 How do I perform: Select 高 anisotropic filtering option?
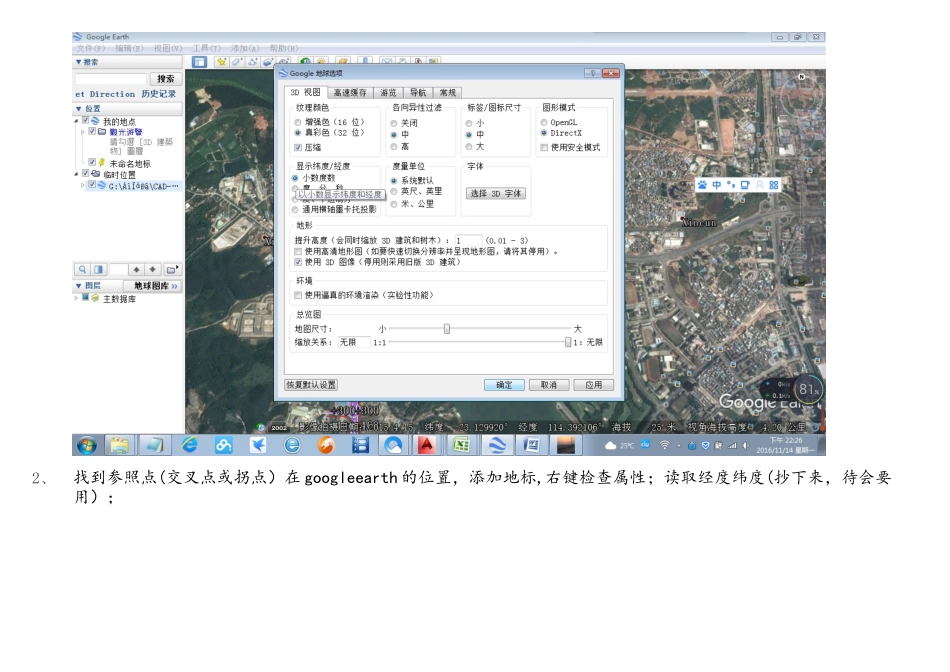click(x=394, y=147)
